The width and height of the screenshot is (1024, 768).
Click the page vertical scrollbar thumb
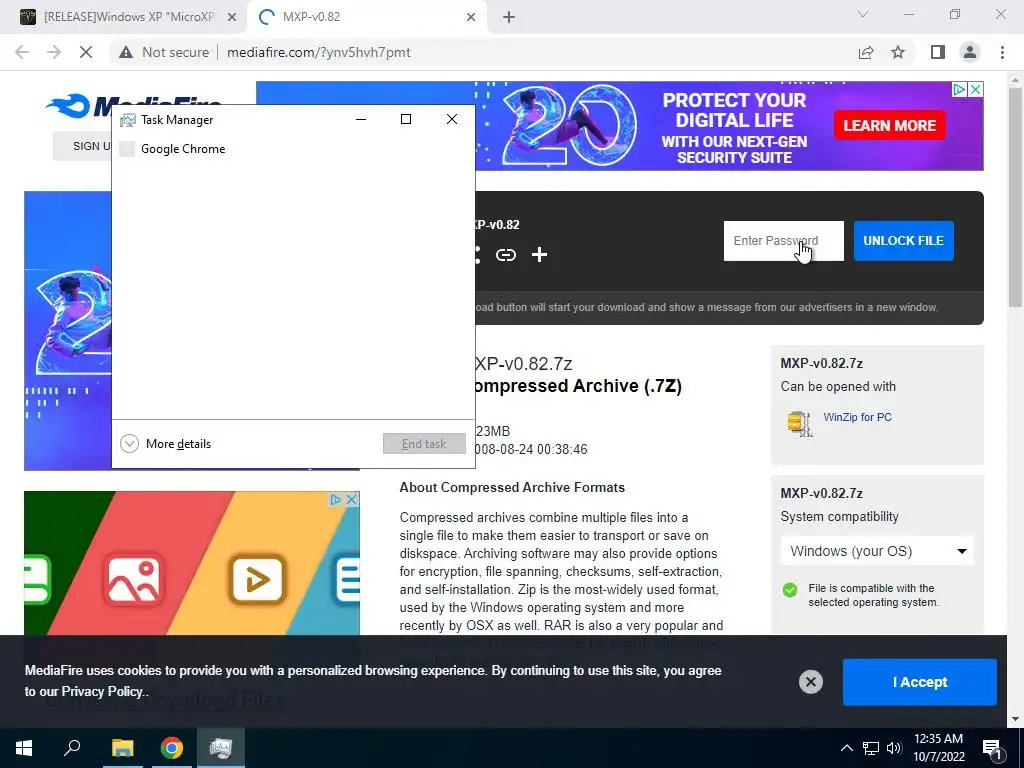click(x=1015, y=196)
